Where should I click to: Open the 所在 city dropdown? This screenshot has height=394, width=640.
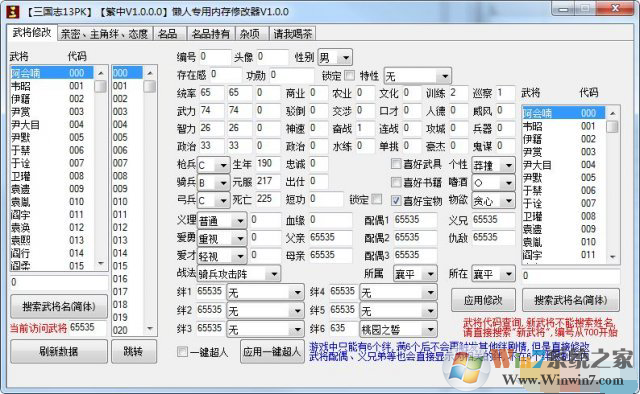point(493,274)
